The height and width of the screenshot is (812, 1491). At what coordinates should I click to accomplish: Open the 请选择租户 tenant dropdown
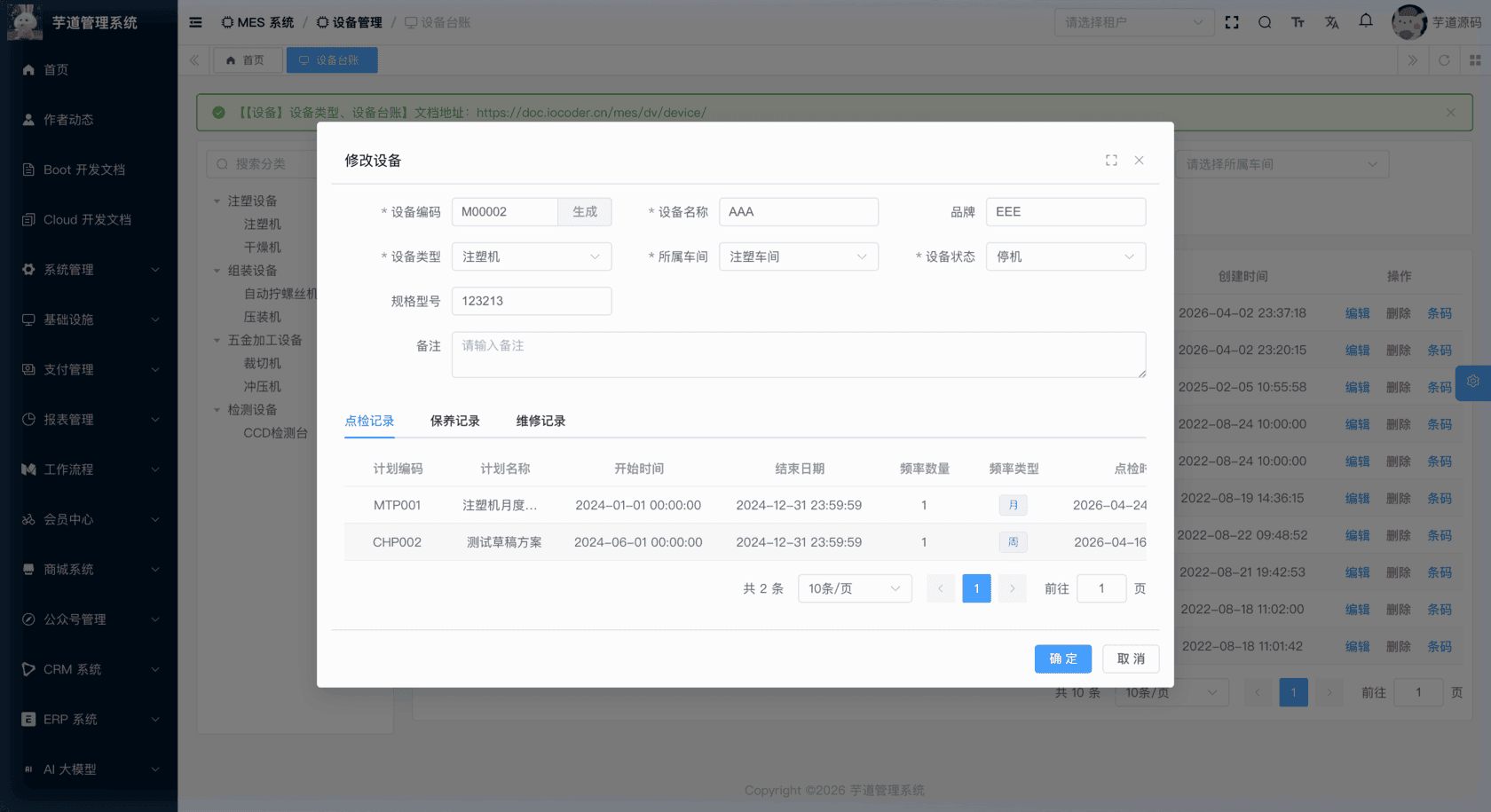coord(1134,21)
